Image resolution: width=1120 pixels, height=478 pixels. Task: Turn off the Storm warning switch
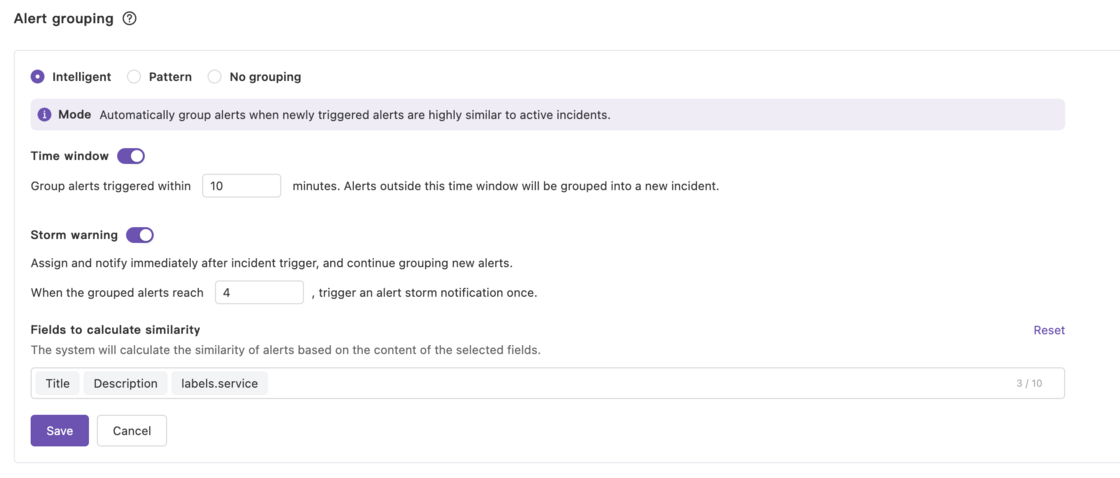pyautogui.click(x=140, y=235)
